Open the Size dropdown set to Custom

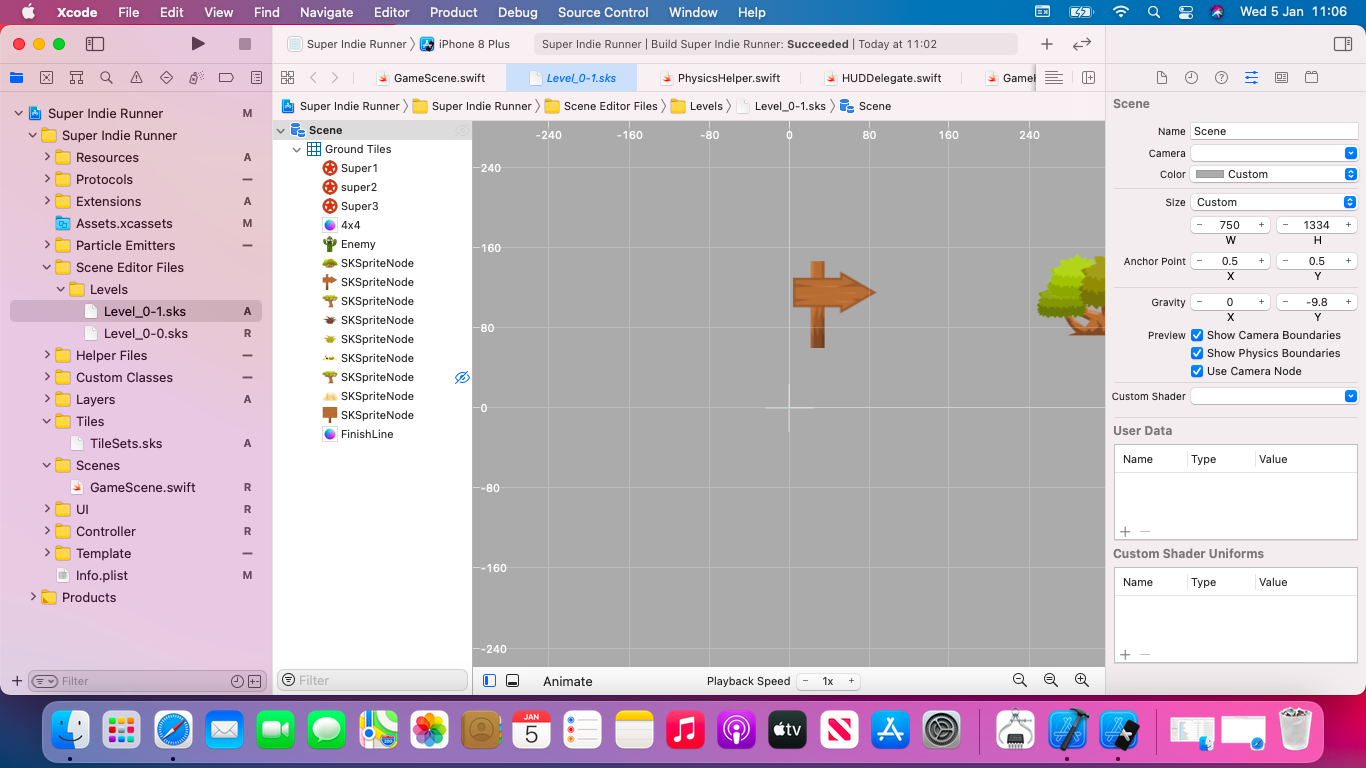click(1273, 201)
